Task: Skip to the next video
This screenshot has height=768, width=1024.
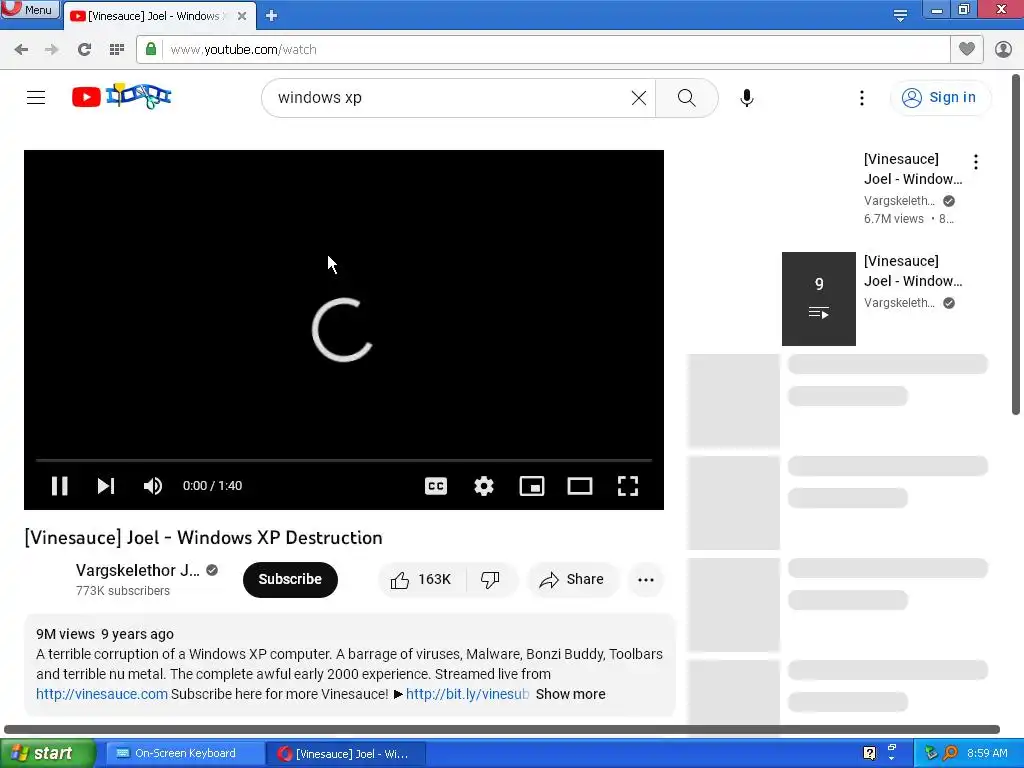Action: 106,486
